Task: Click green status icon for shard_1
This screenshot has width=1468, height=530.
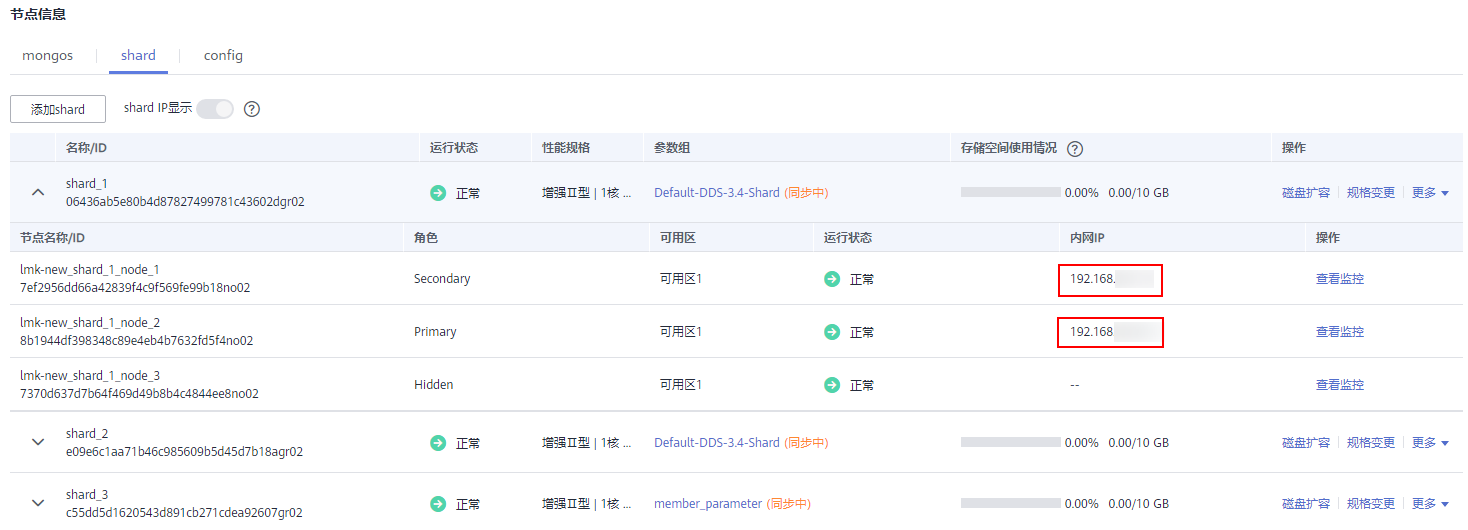Action: (438, 193)
